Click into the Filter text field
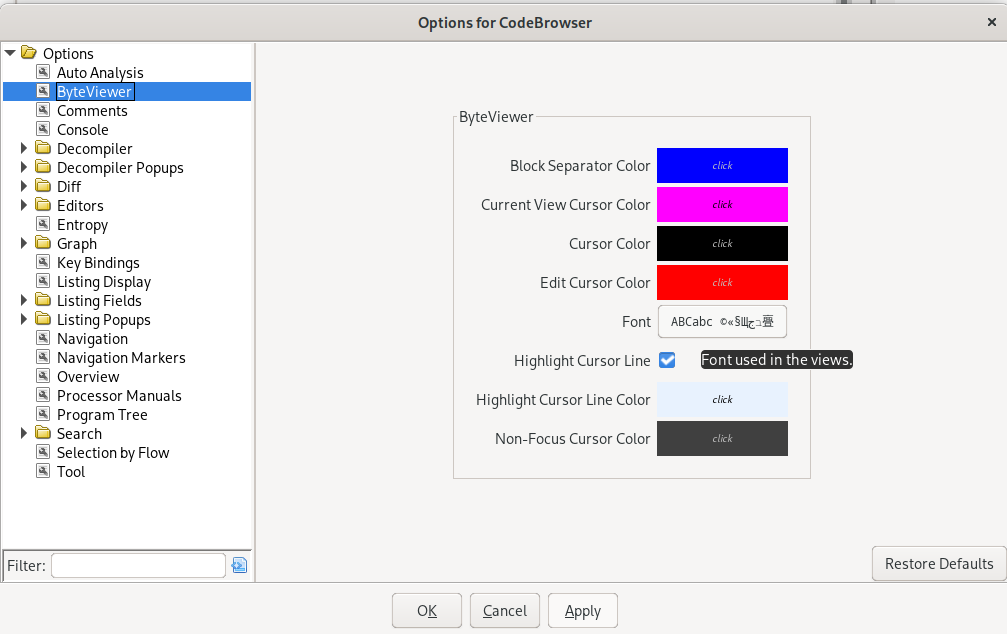 pyautogui.click(x=139, y=565)
